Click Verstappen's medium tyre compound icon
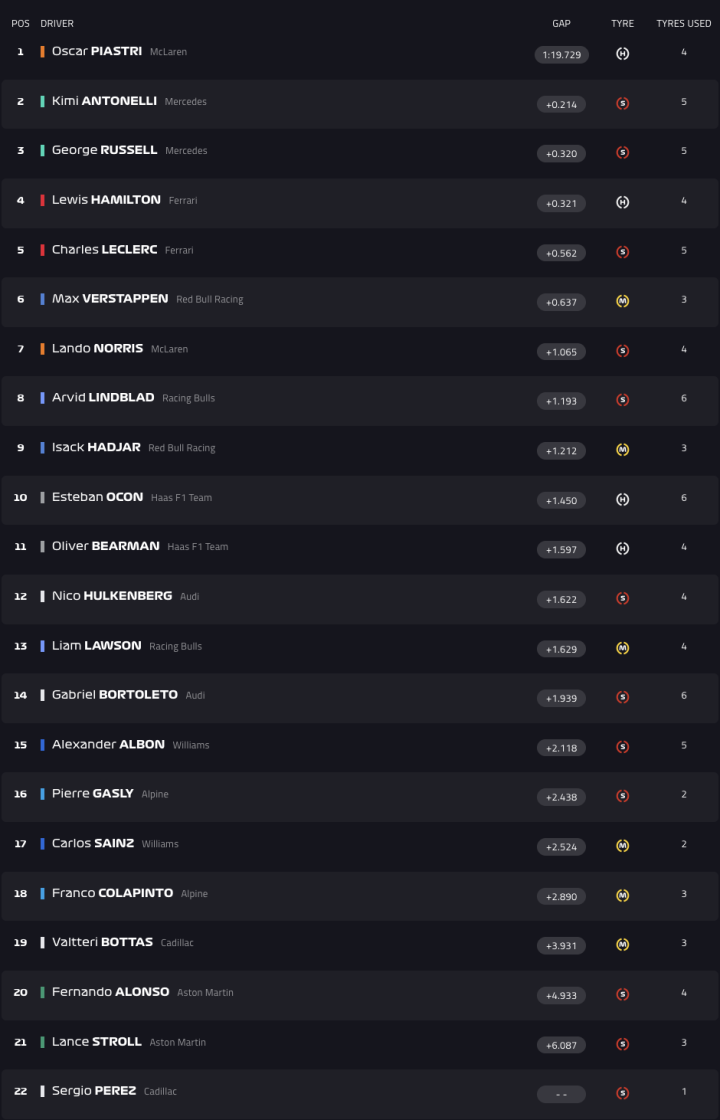Screen dimensions: 720x1120 (622, 301)
